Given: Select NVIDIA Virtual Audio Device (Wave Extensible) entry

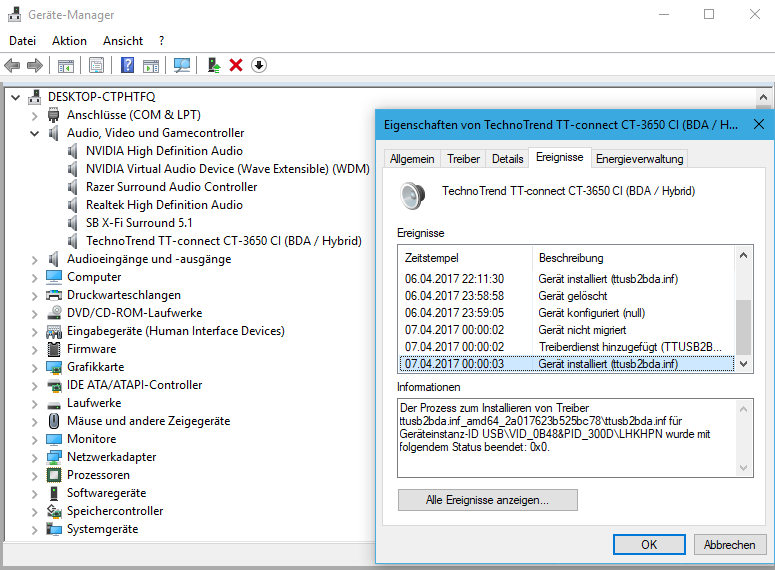Looking at the screenshot, I should click(x=228, y=169).
